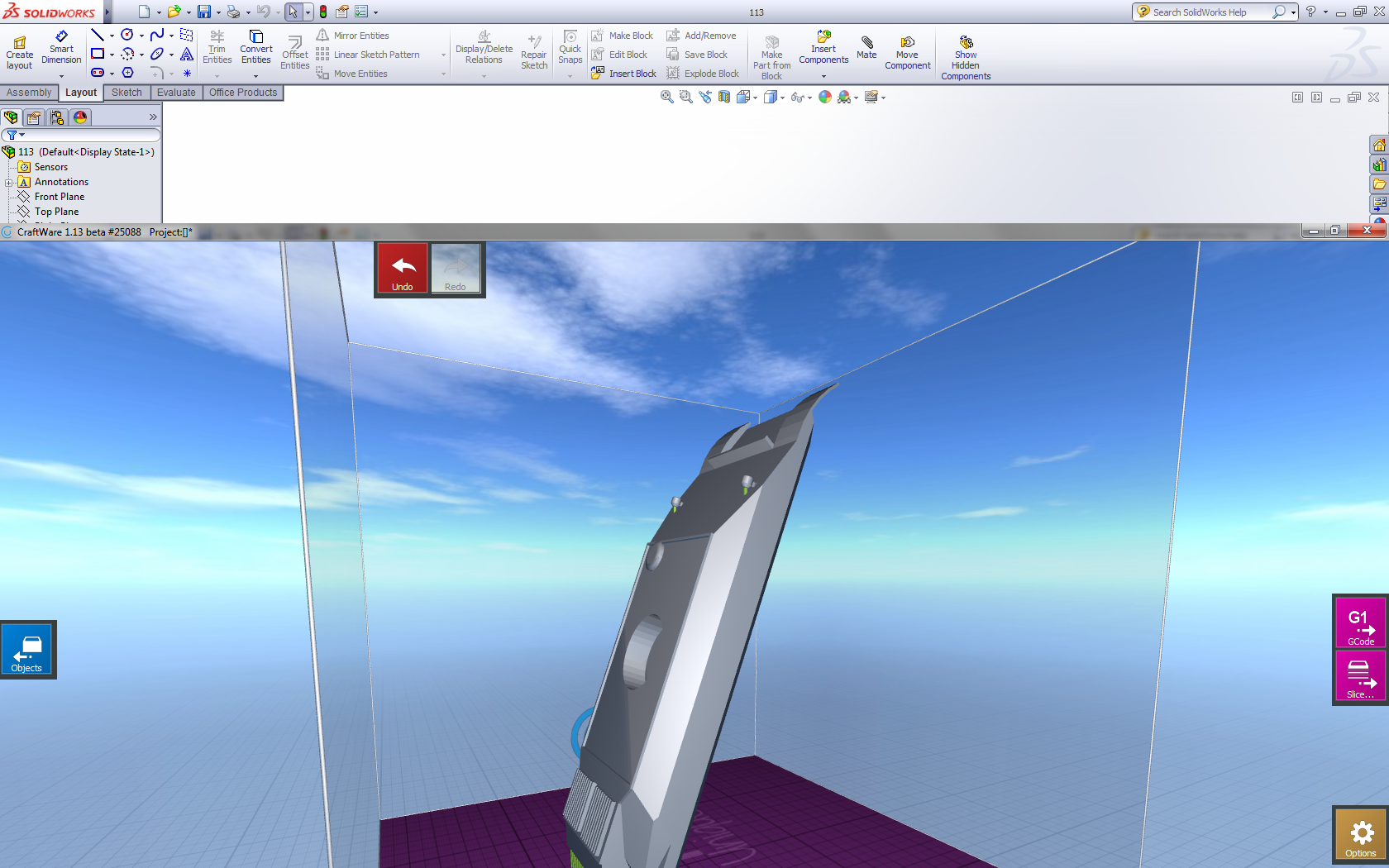The height and width of the screenshot is (868, 1389).
Task: Click the Print icon in the toolbar
Action: click(x=233, y=12)
